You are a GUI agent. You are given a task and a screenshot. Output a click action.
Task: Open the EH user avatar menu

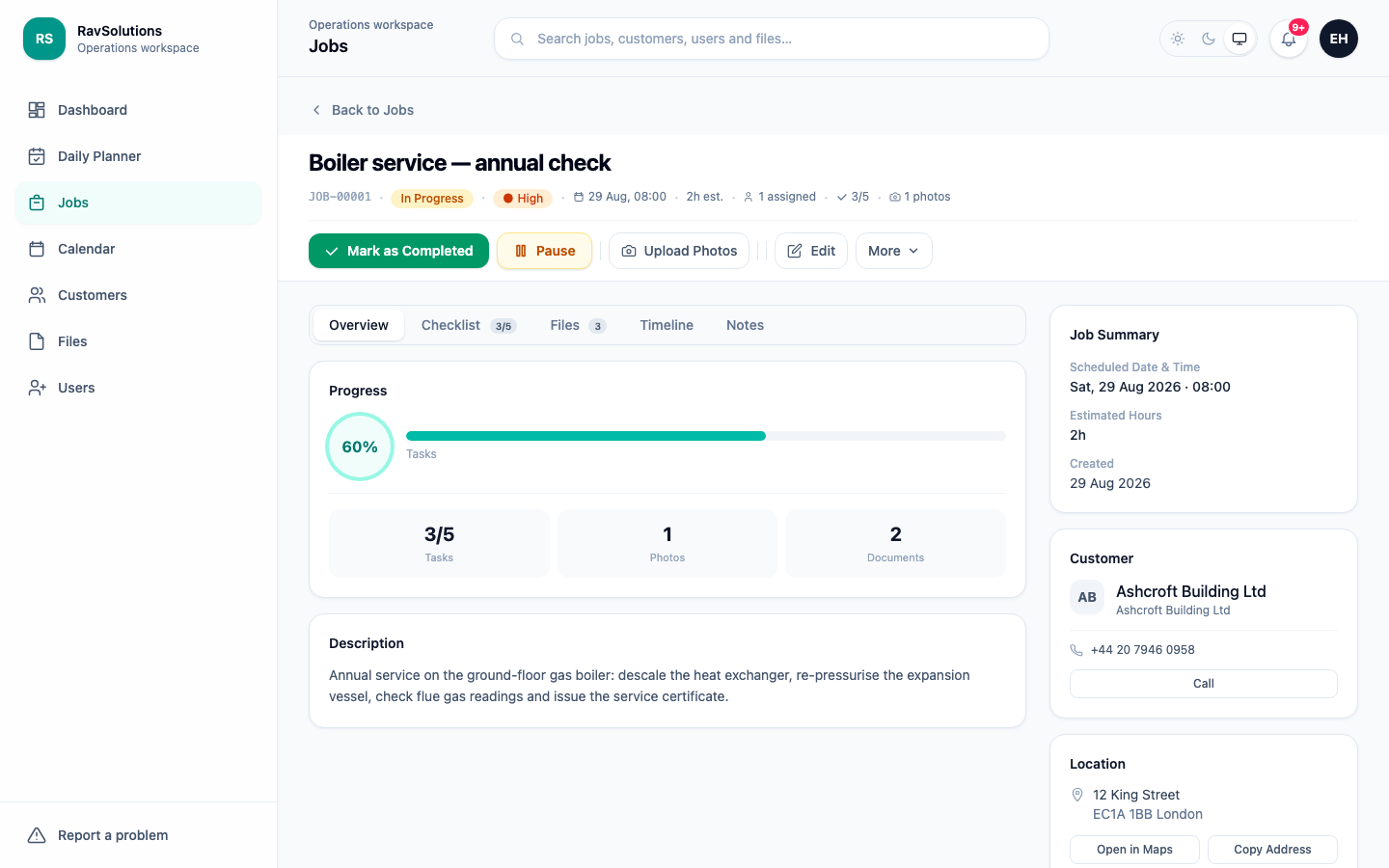[1339, 39]
